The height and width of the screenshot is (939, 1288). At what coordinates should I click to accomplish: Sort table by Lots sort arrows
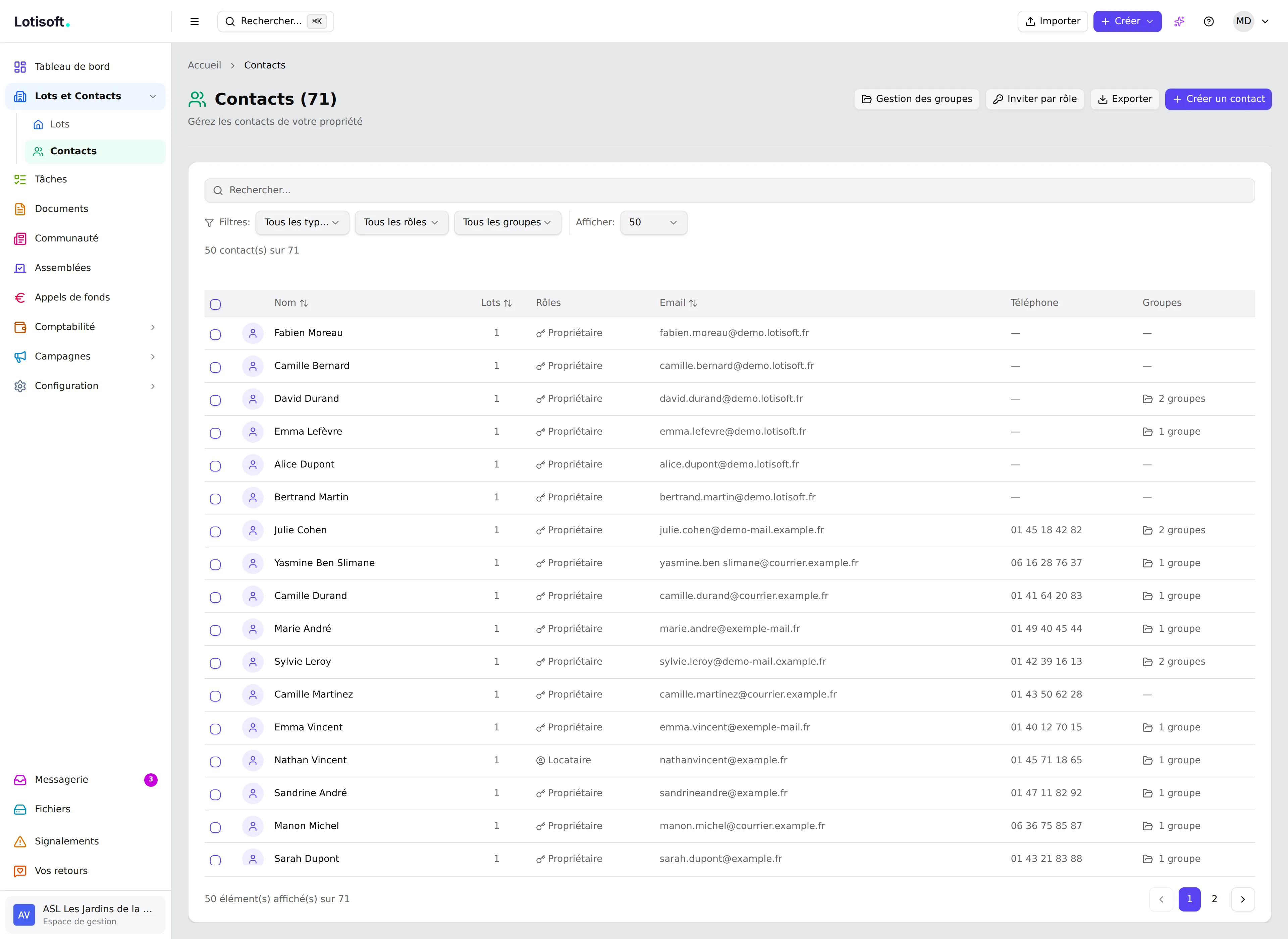[x=507, y=303]
